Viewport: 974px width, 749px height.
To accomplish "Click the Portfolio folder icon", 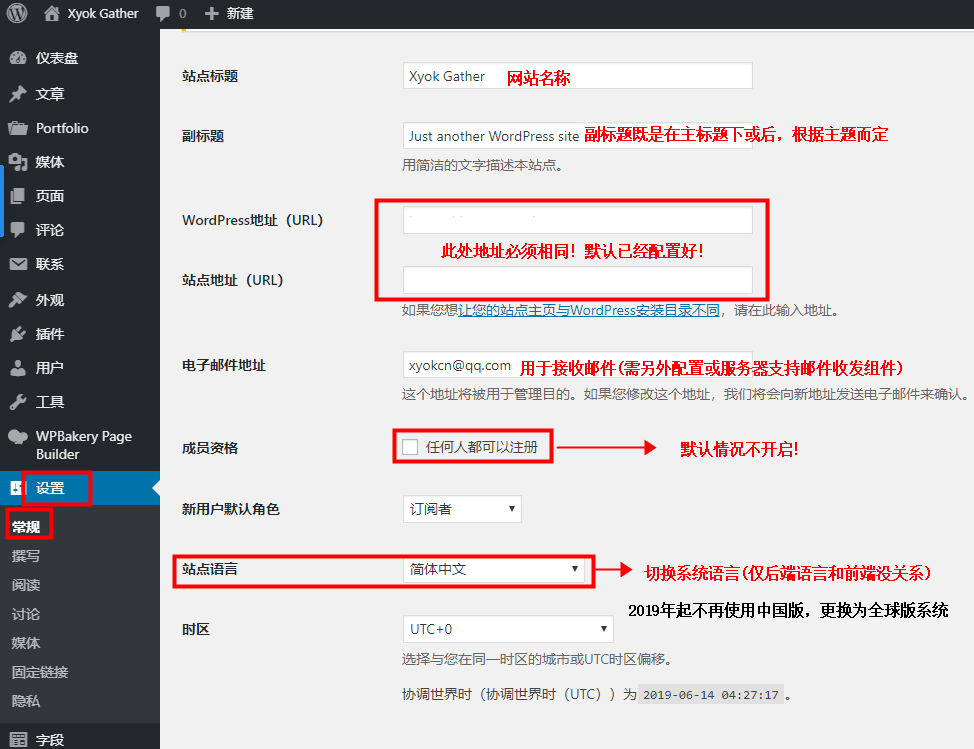I will 18,129.
